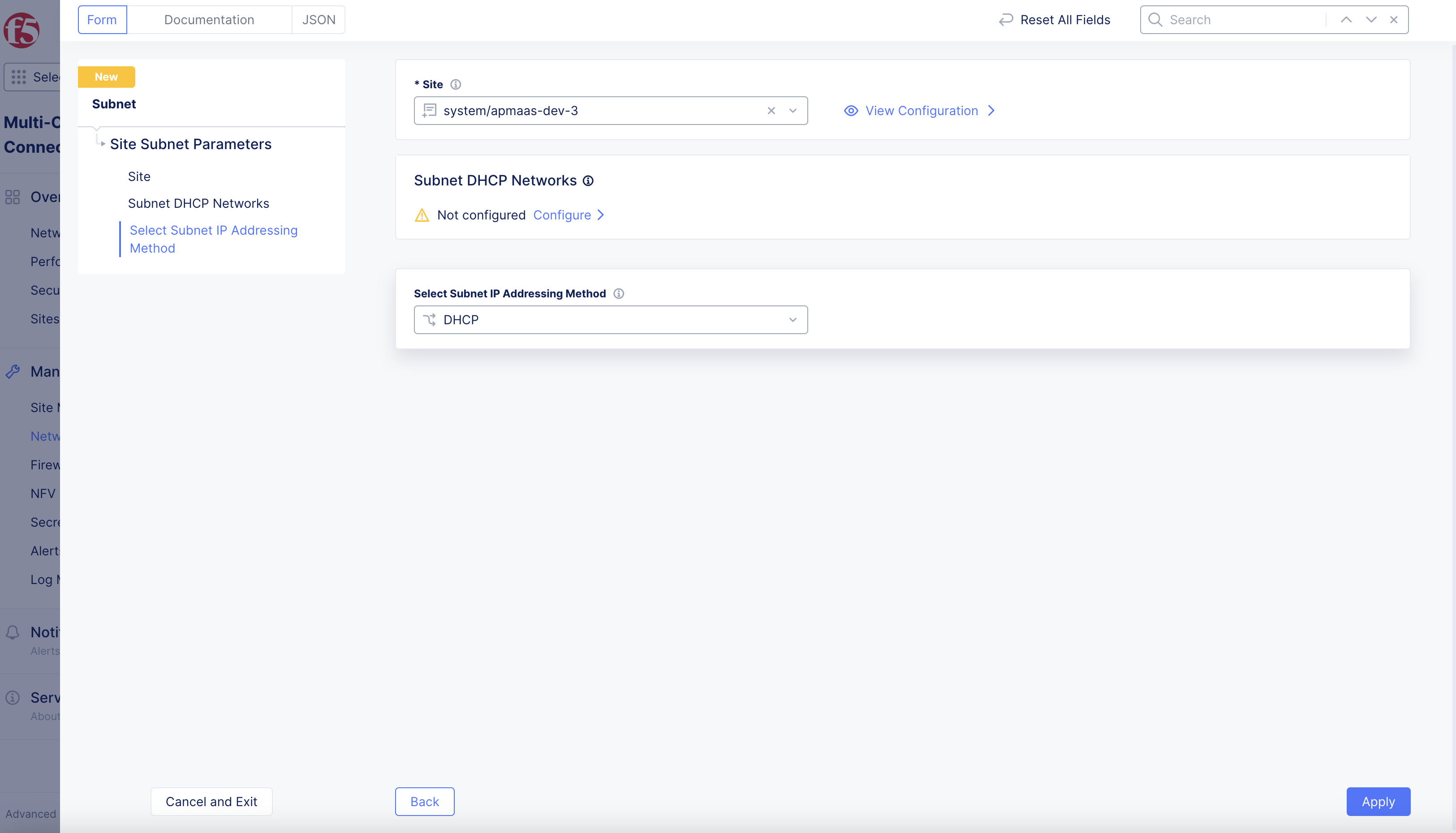Screen dimensions: 1456x833
Task: Switch to the Documentation tab
Action: coord(209,20)
